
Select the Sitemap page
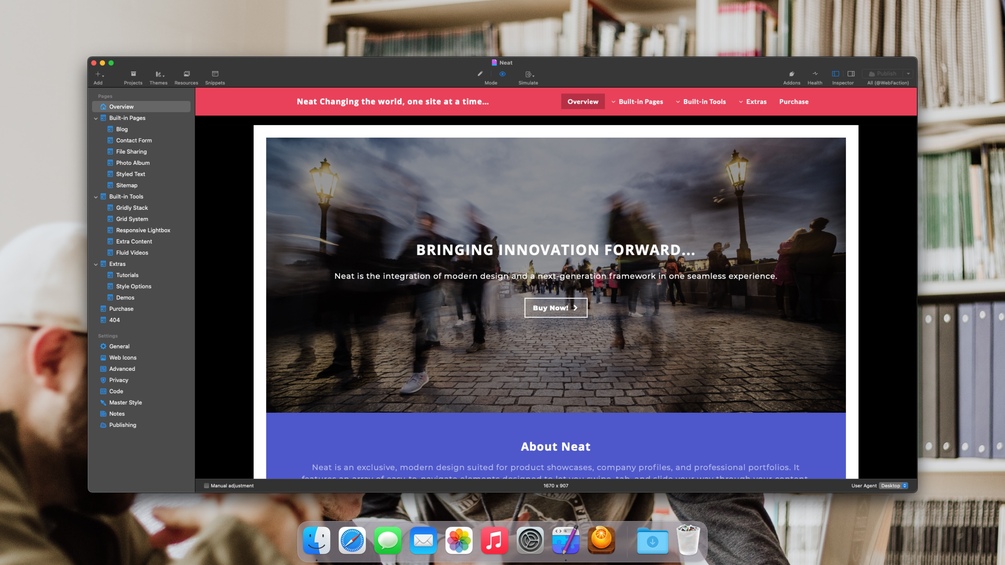[126, 185]
